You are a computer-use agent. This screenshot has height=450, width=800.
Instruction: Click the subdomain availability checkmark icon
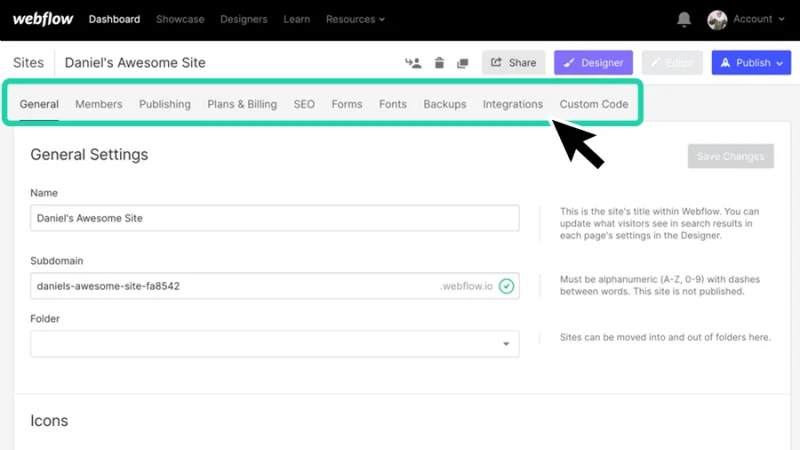pyautogui.click(x=506, y=286)
